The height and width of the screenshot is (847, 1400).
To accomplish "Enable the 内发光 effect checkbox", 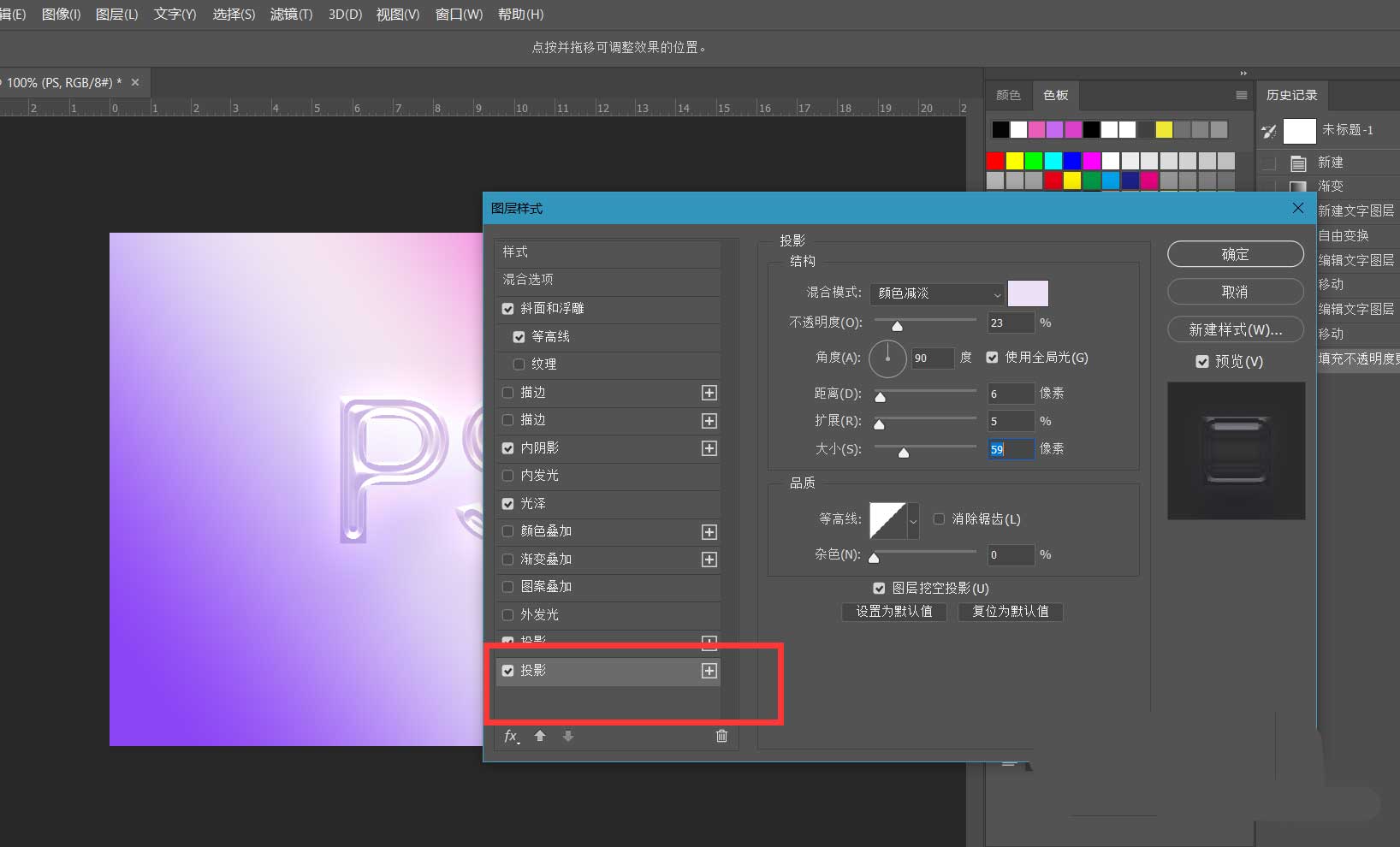I will coord(508,476).
